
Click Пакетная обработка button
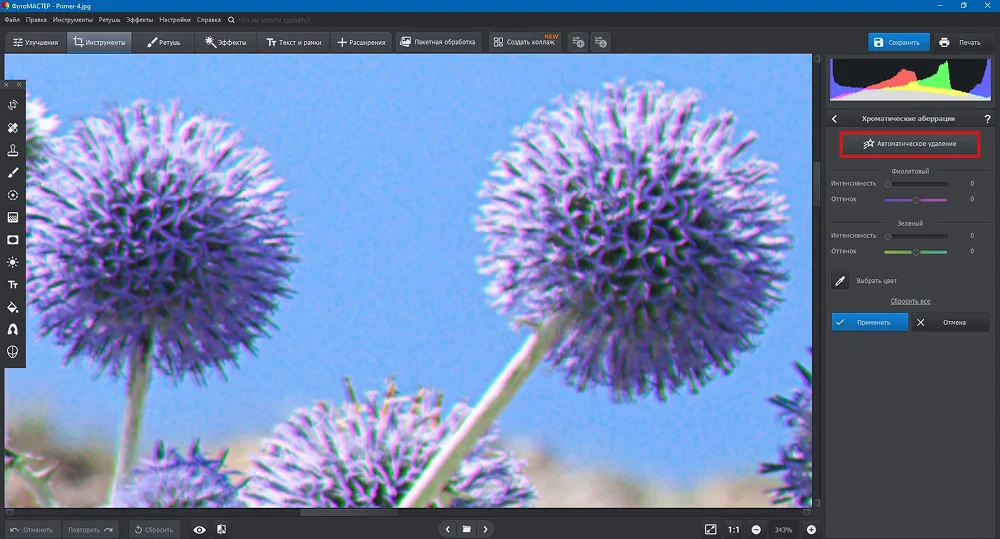point(438,42)
